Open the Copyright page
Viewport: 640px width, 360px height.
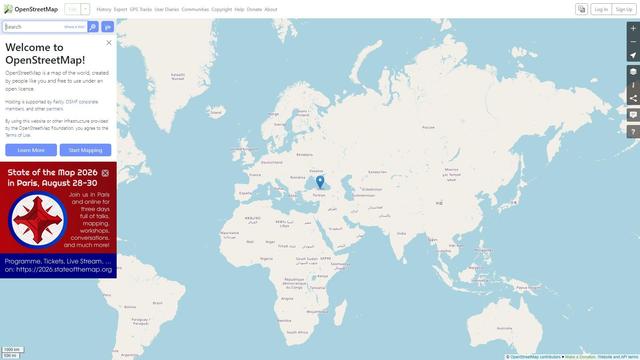pos(222,9)
